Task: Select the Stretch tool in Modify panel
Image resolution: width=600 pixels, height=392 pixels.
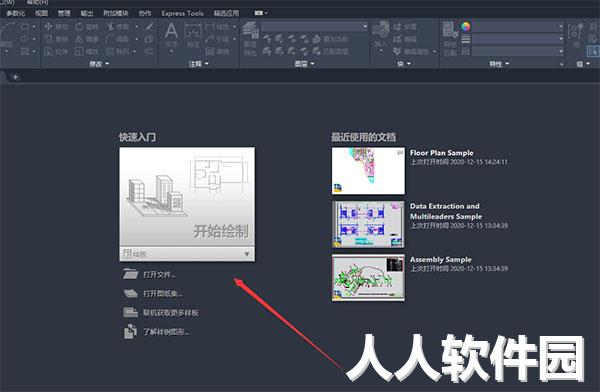Action: click(x=56, y=51)
